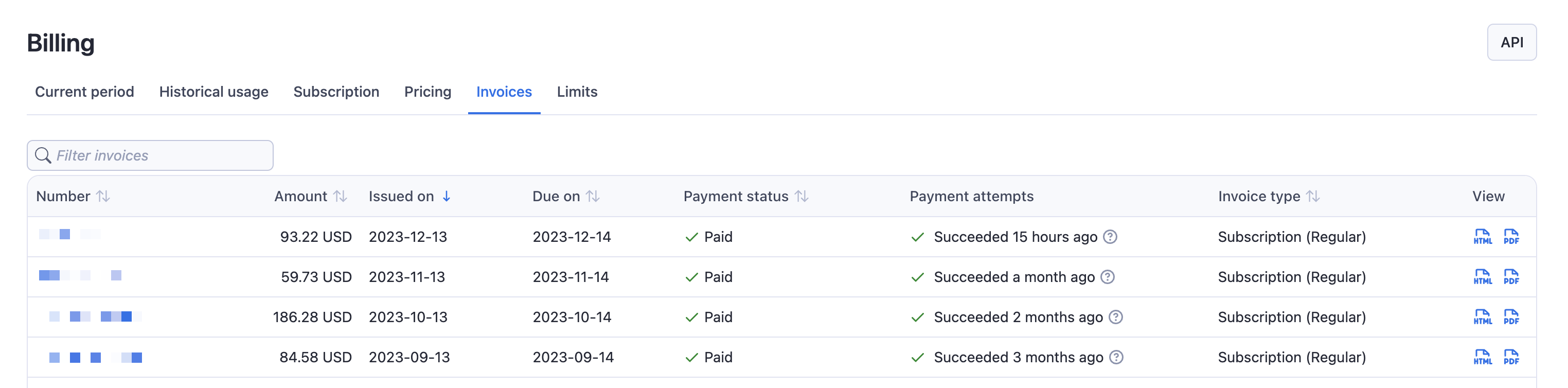This screenshot has height=388, width=1568.
Task: Toggle sorting by Payment status
Action: click(x=801, y=196)
